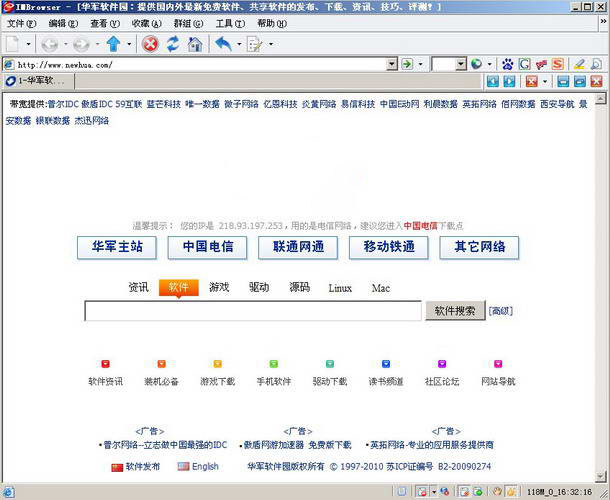610x500 pixels.
Task: Click the popup blocker status bar icon
Action: click(422, 491)
